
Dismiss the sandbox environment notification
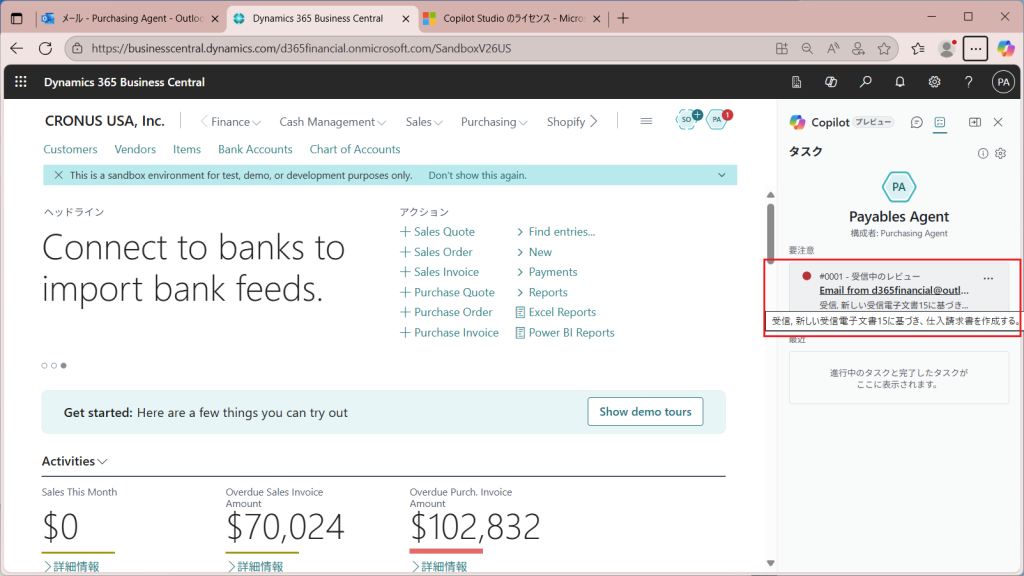(x=58, y=175)
